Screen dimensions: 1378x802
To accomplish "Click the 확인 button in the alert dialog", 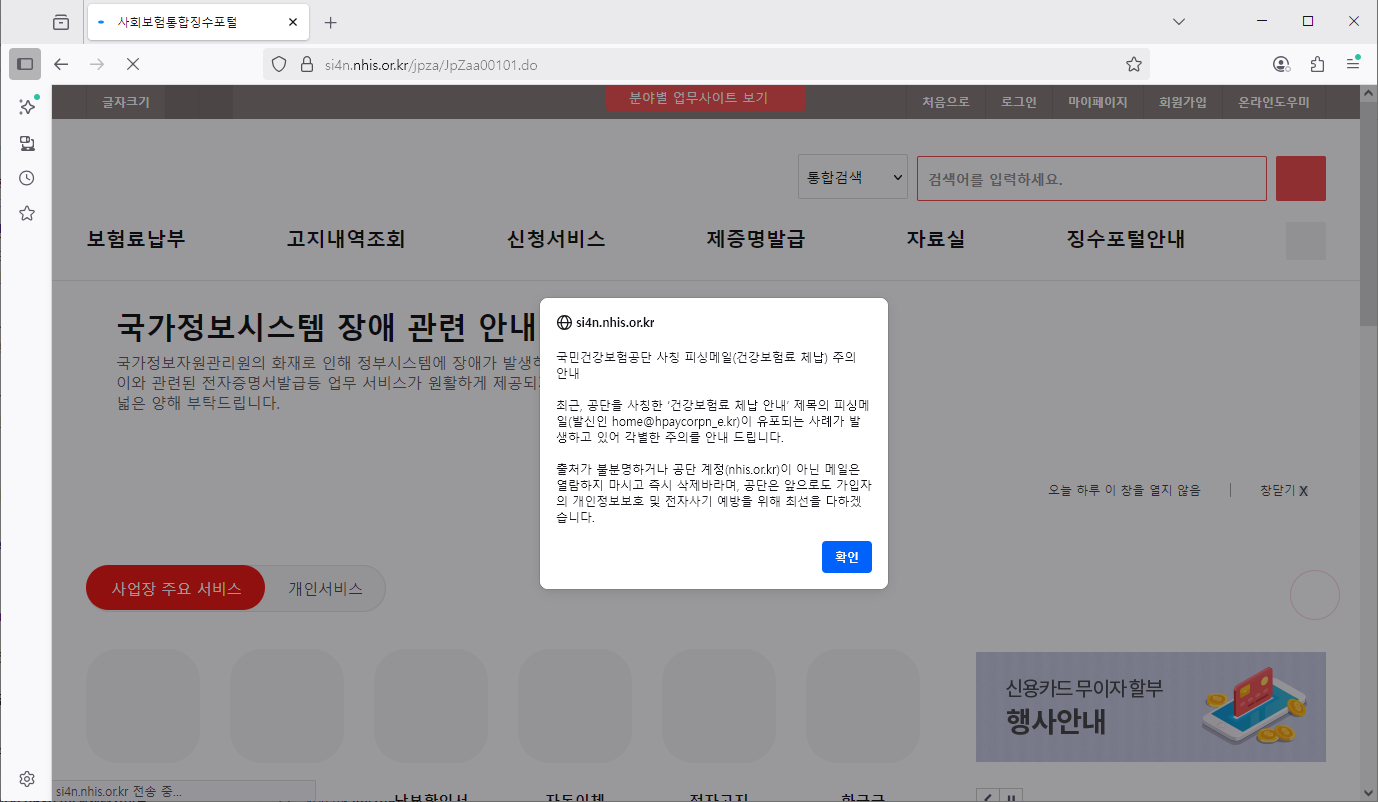I will click(846, 557).
